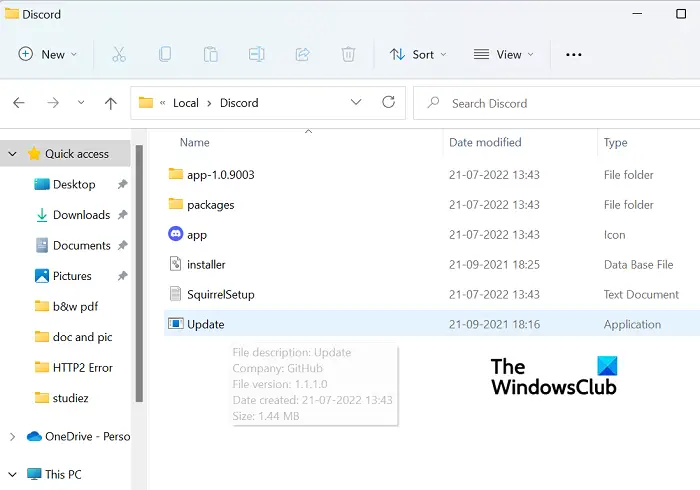The width and height of the screenshot is (700, 490).
Task: Open the View layout dropdown
Action: point(504,54)
